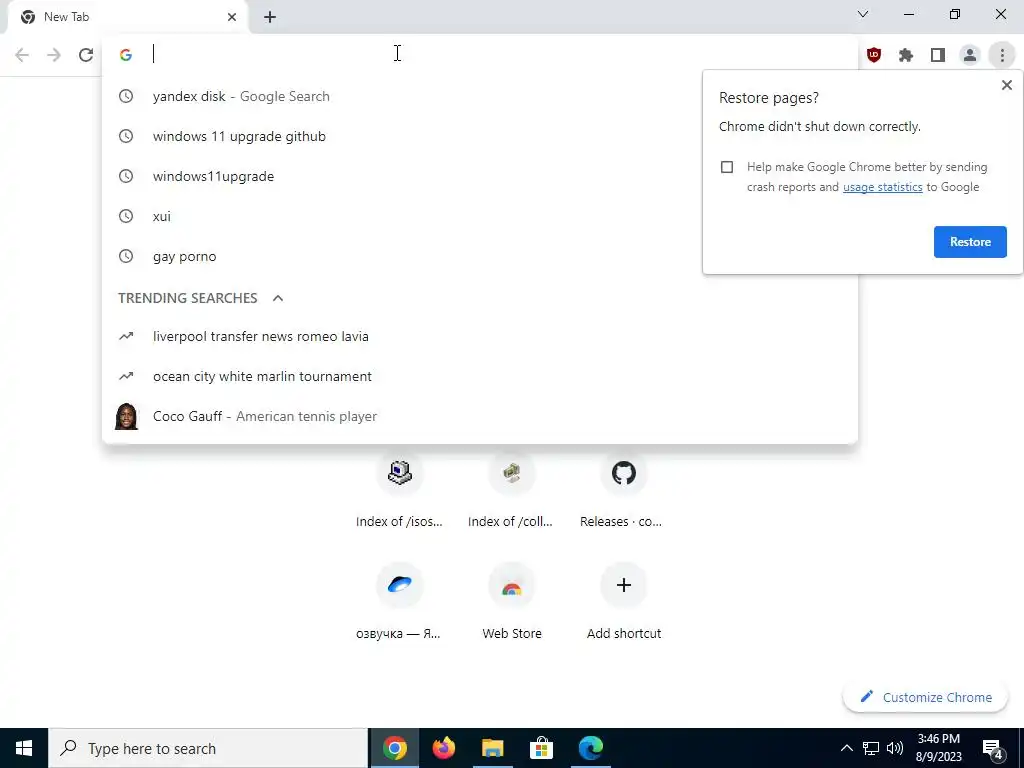Open Index of /isos shortcut
1024x768 pixels.
click(399, 492)
